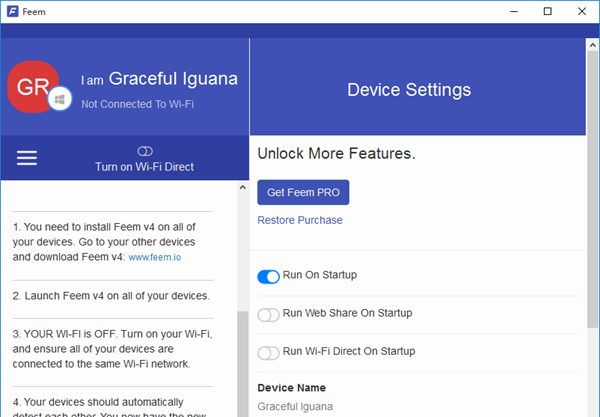Click the Windows badge on the avatar
The height and width of the screenshot is (417, 600).
[60, 99]
